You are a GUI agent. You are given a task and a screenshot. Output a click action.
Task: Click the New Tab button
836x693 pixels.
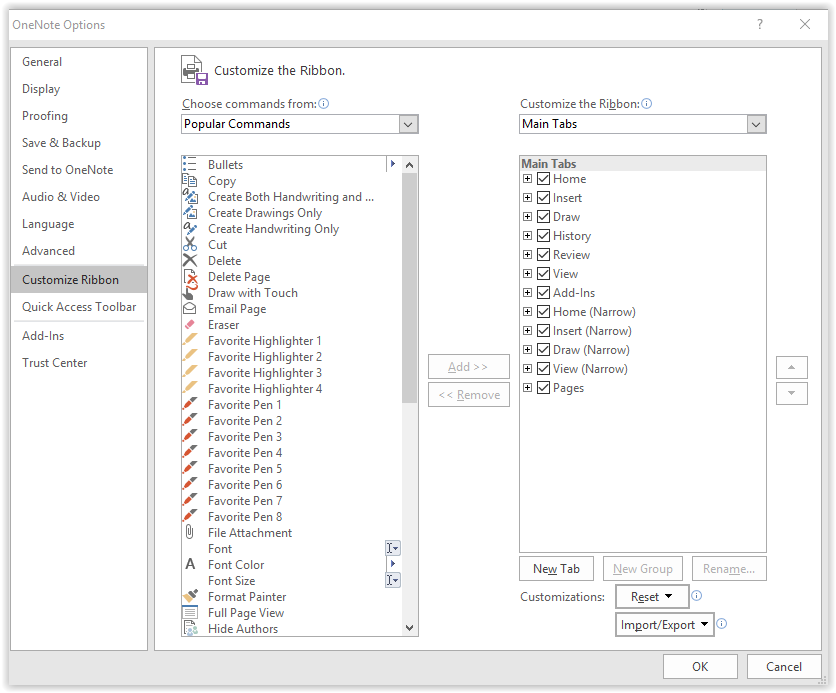tap(556, 569)
